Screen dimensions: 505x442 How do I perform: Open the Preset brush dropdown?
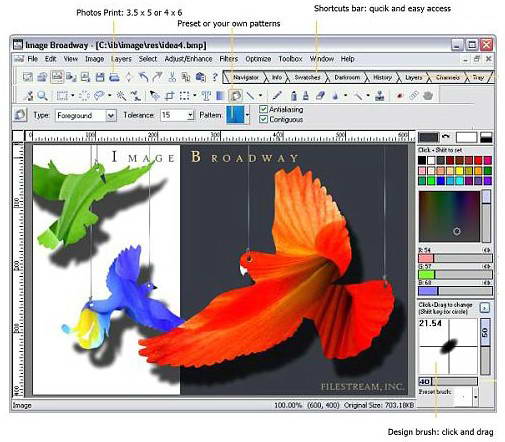475,397
